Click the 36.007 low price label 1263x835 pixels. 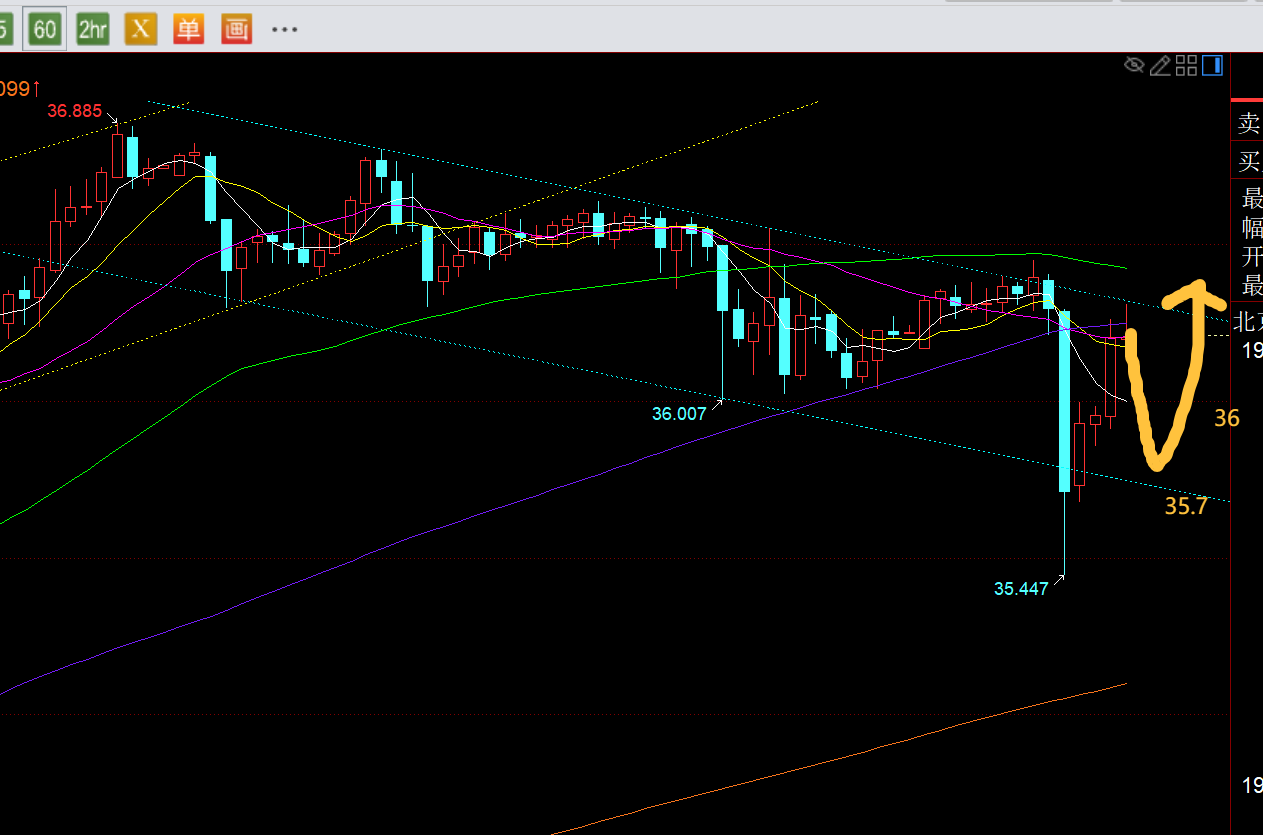pyautogui.click(x=679, y=413)
